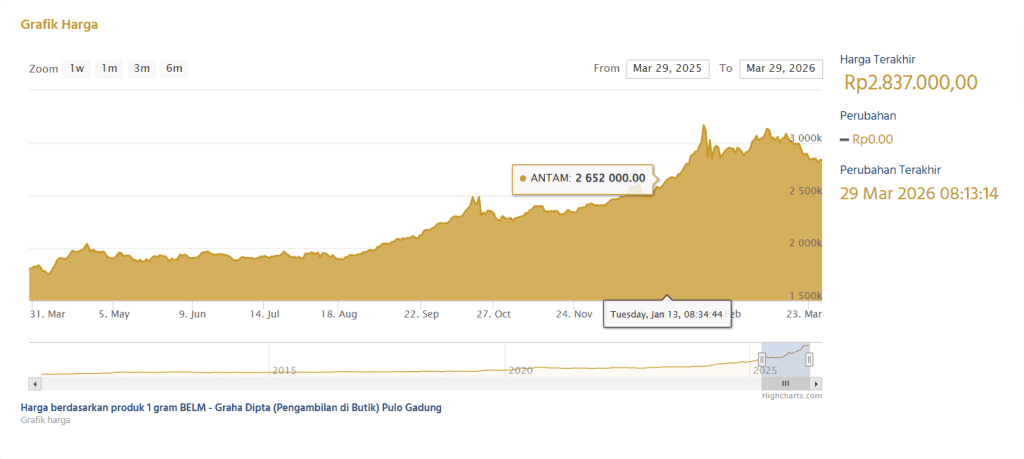Click the Grafik Harga heading
This screenshot has height=459, width=1024.
coord(59,24)
